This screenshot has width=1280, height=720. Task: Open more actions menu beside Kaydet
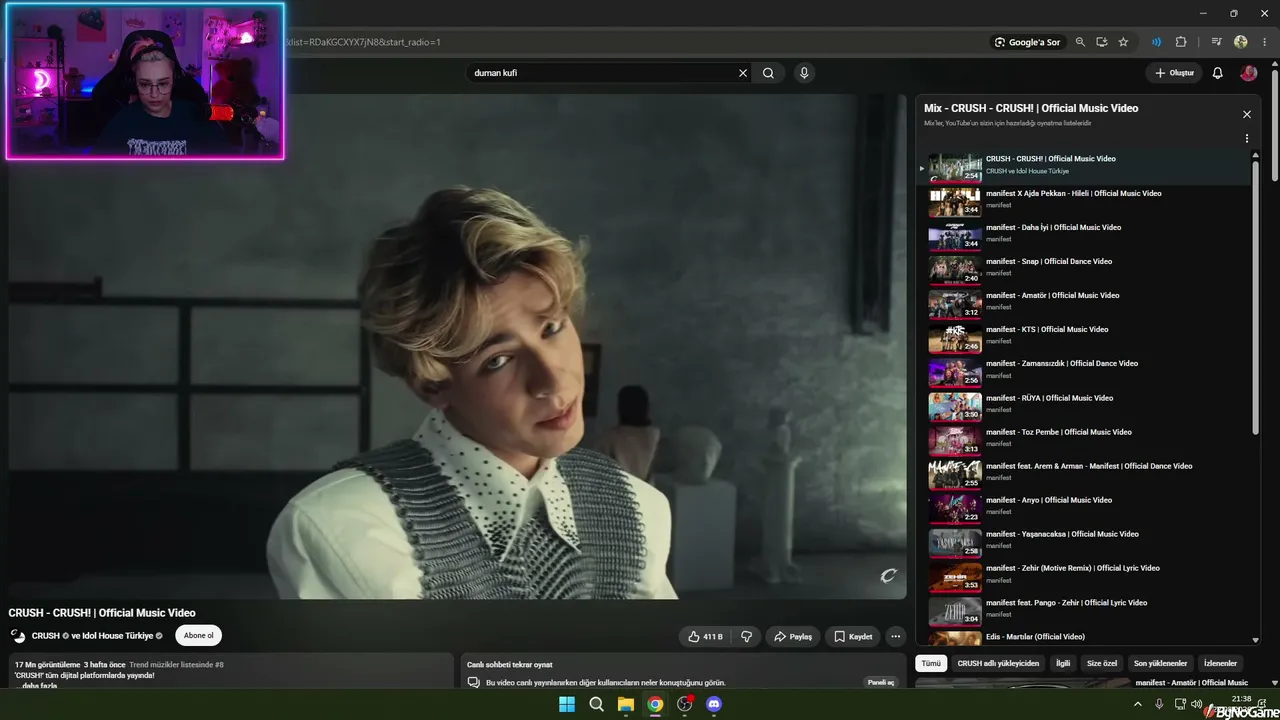tap(896, 637)
